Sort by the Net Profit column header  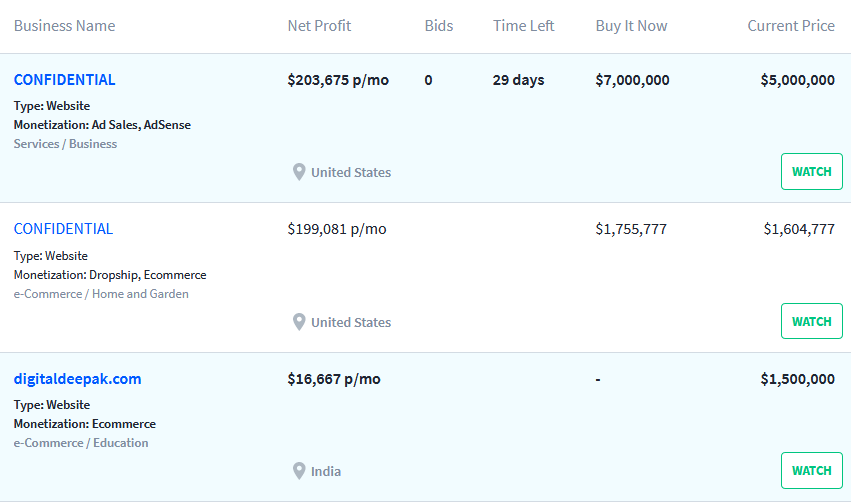pyautogui.click(x=319, y=26)
